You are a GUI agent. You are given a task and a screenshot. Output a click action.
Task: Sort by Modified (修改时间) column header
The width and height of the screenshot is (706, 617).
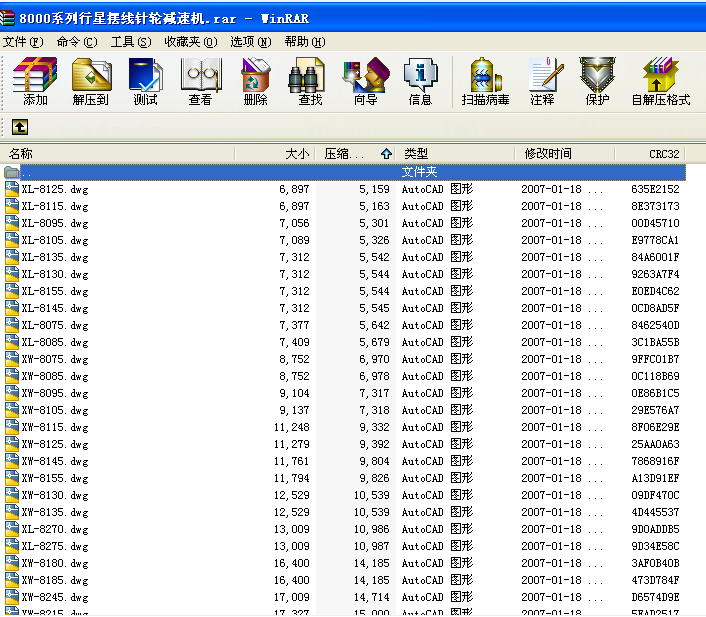pyautogui.click(x=565, y=154)
